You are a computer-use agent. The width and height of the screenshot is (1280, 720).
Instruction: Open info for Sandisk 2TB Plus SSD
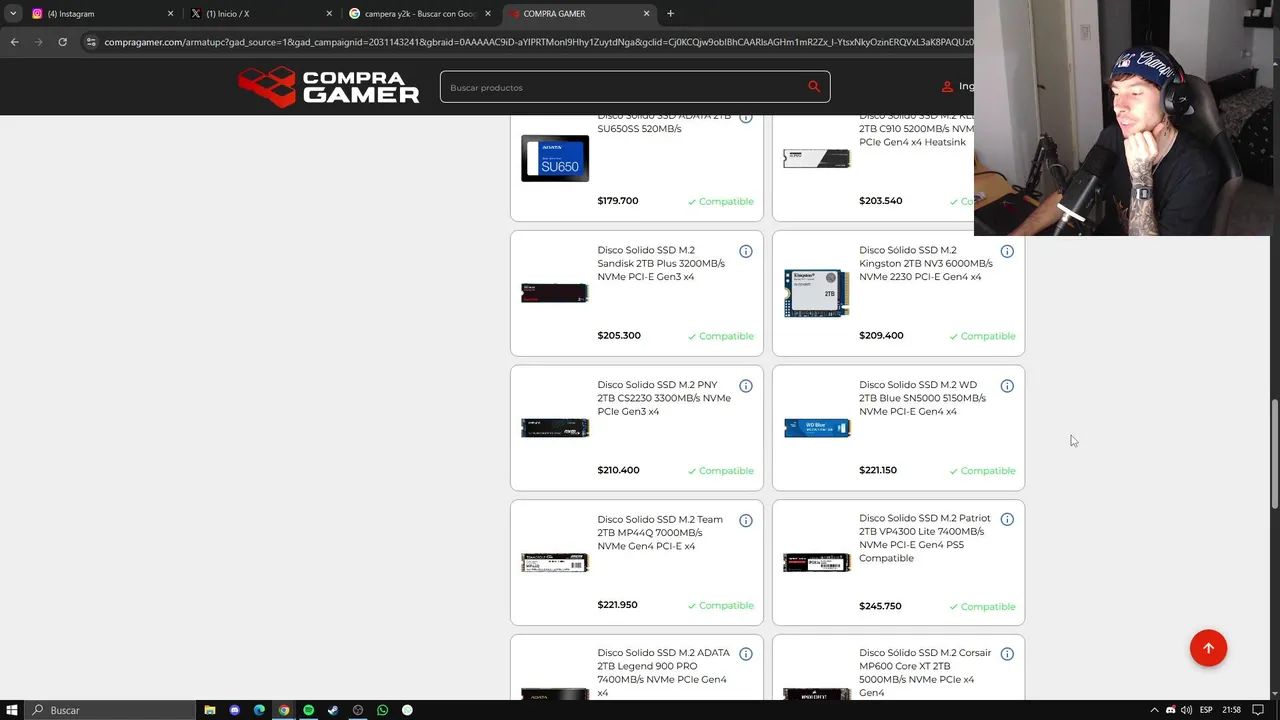745,251
